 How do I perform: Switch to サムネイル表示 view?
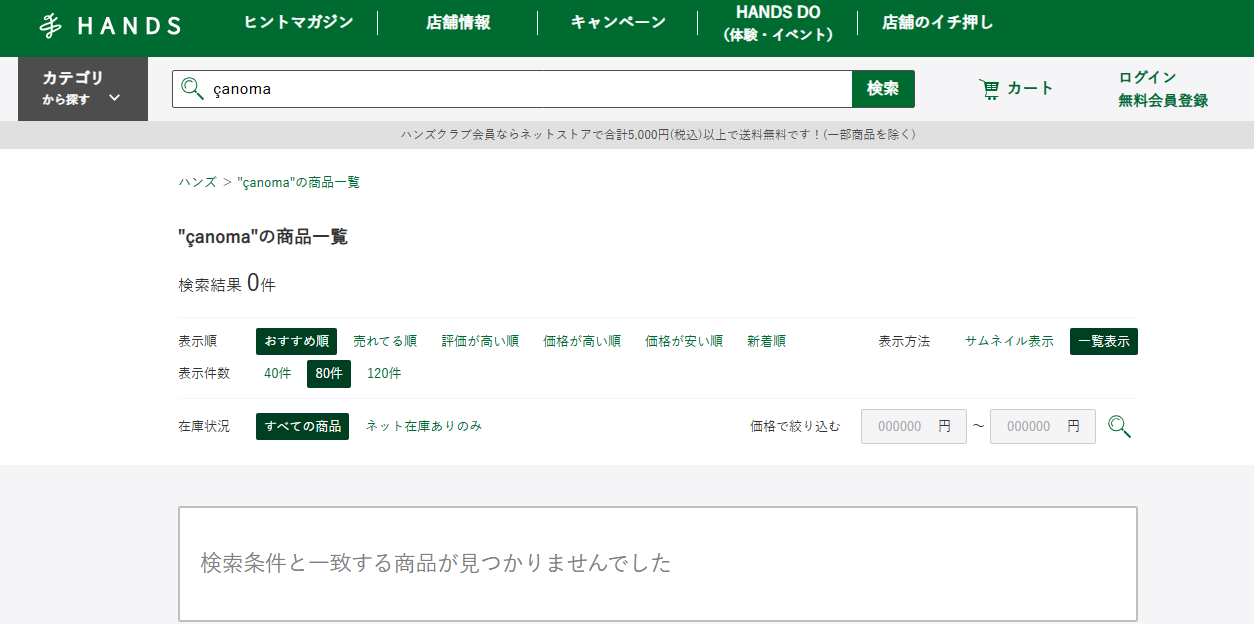click(1009, 341)
